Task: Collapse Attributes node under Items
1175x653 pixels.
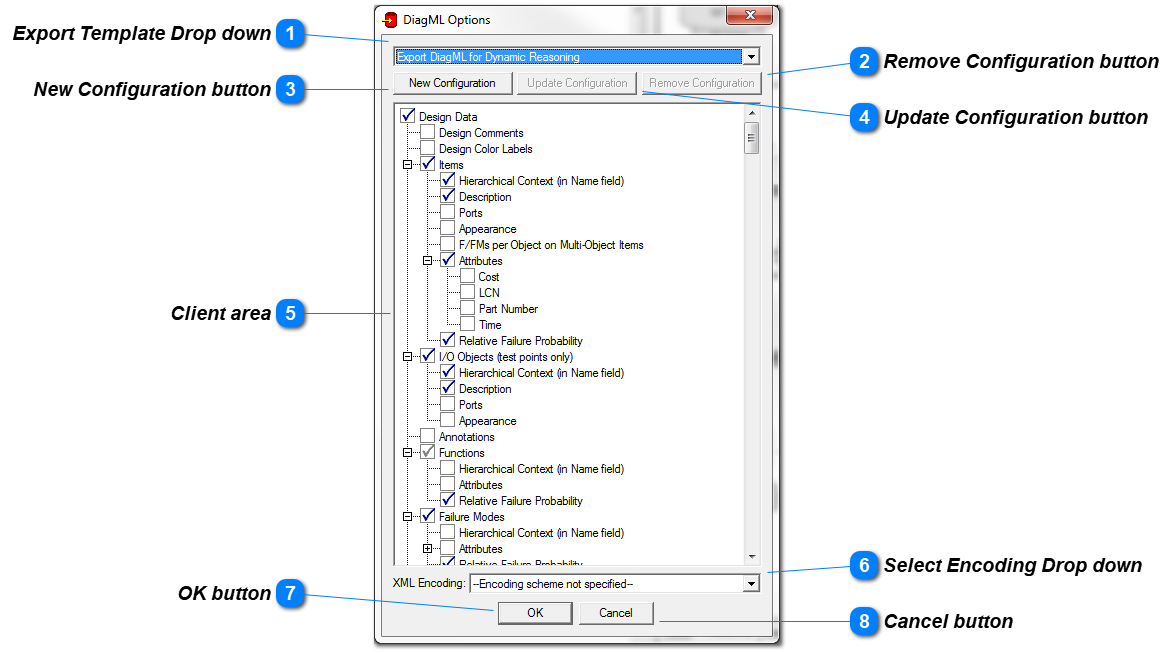Action: [x=428, y=261]
